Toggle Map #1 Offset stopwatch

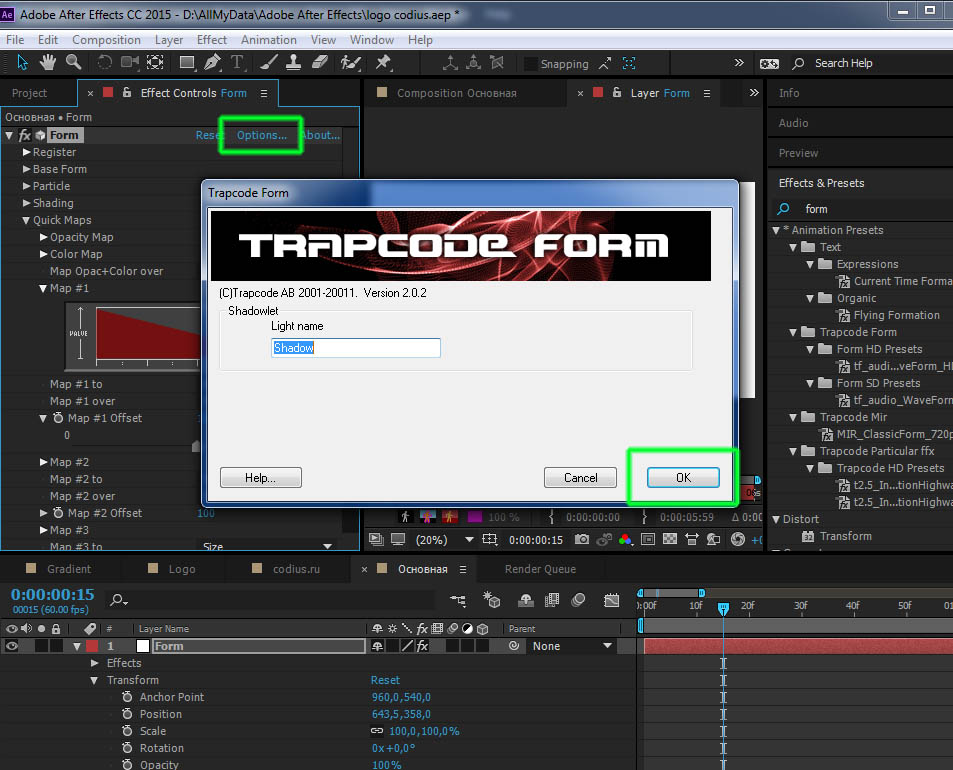pyautogui.click(x=58, y=418)
